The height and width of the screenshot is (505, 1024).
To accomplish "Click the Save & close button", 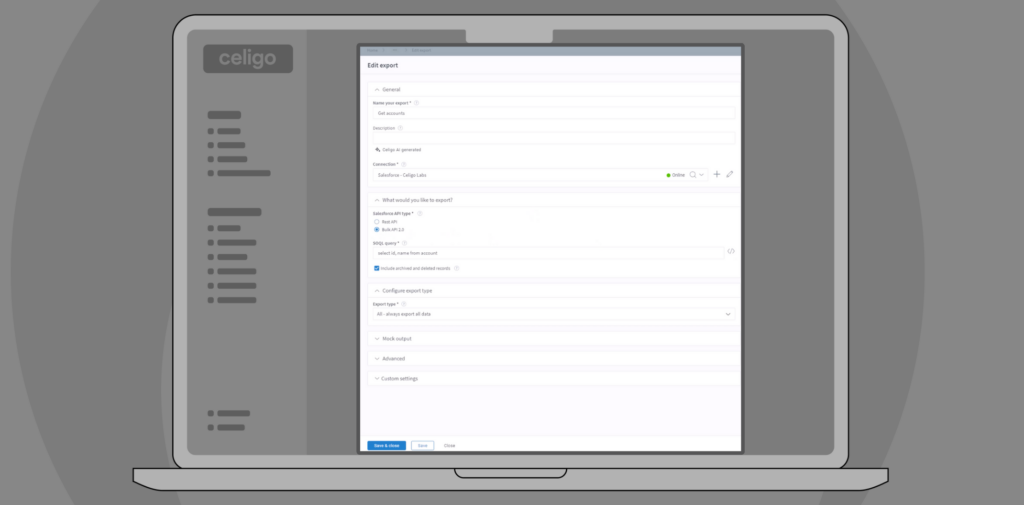I will 386,445.
